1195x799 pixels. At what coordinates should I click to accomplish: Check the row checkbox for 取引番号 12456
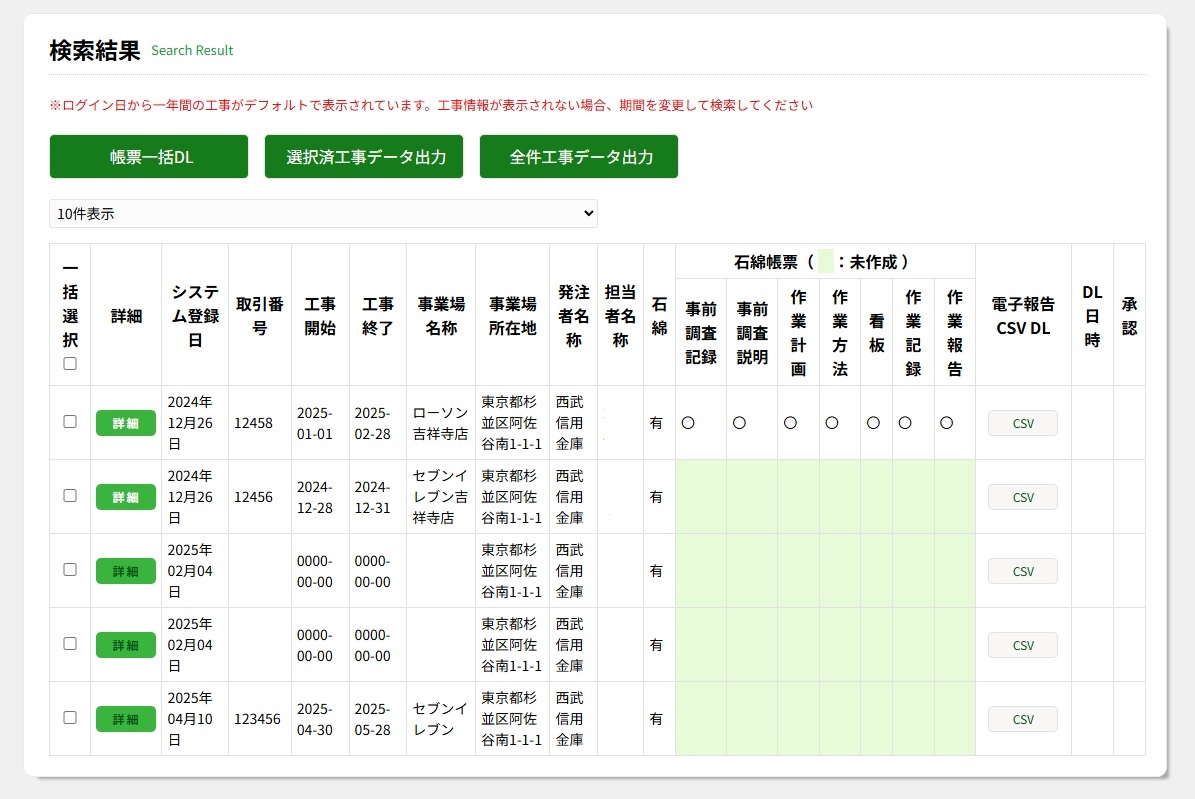pos(70,496)
